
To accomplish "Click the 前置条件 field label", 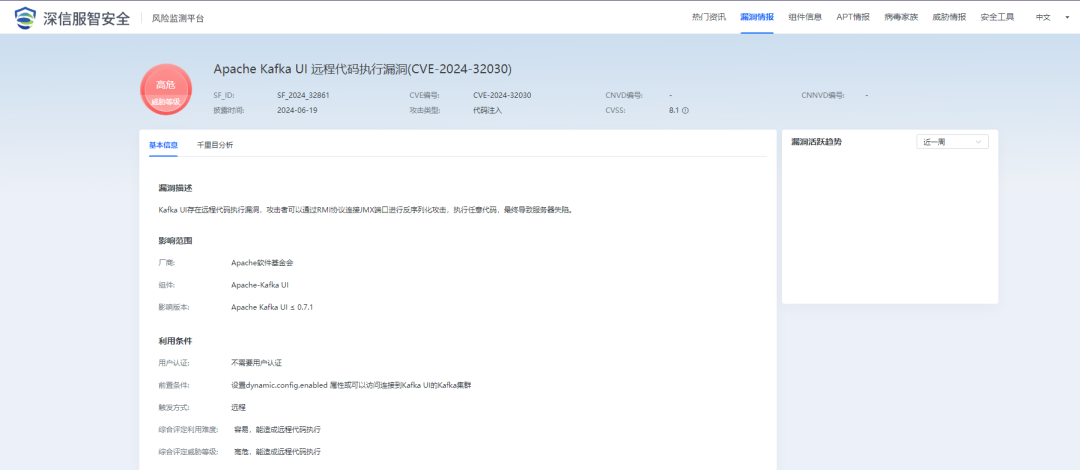I will click(x=174, y=385).
